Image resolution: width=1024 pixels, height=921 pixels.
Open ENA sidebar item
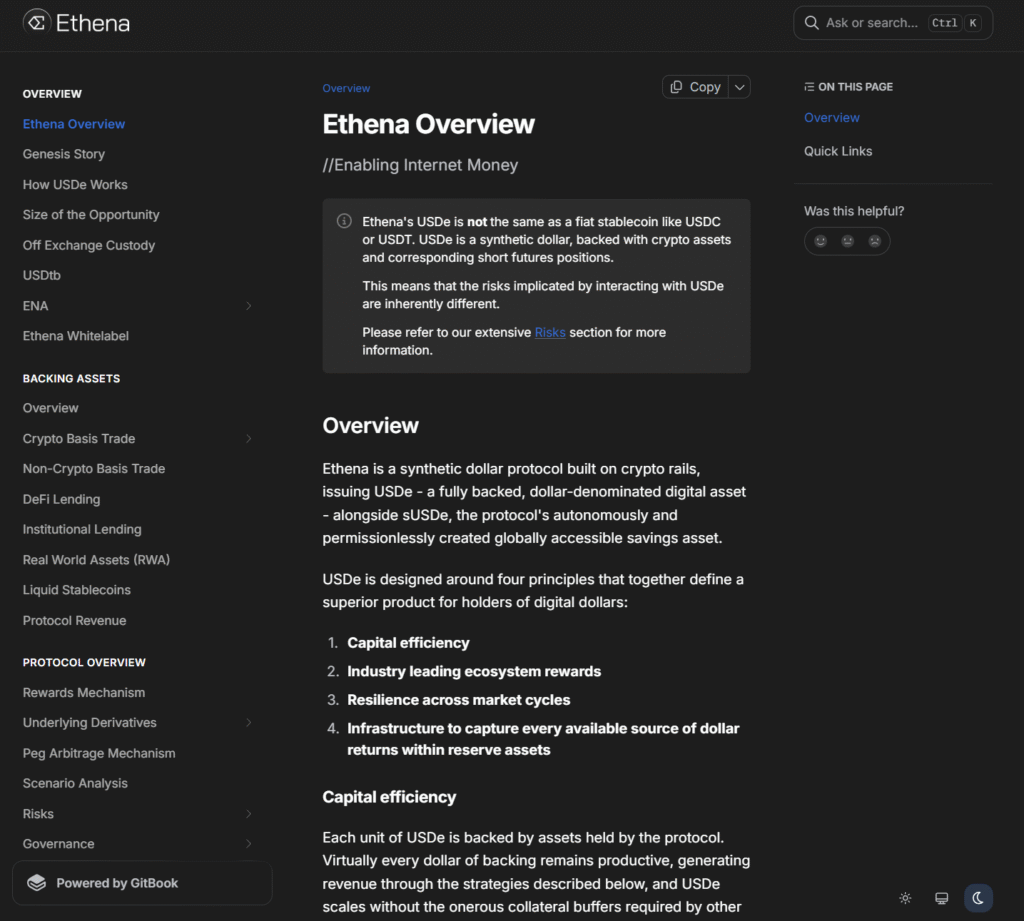coord(35,306)
